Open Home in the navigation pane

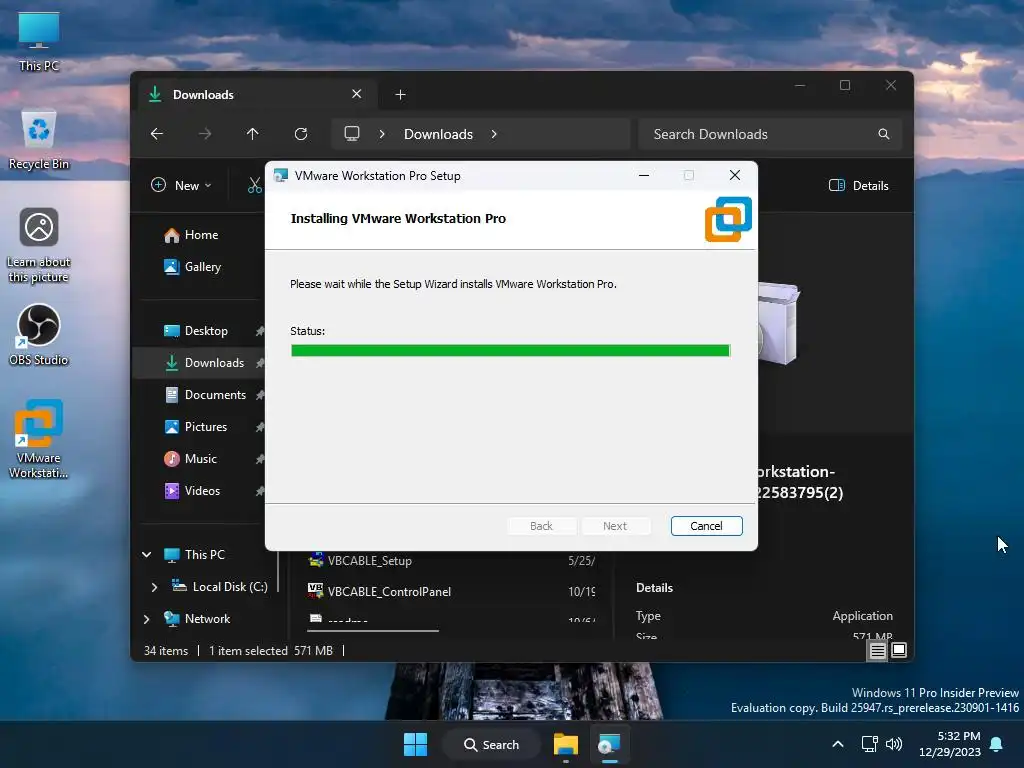click(x=201, y=234)
